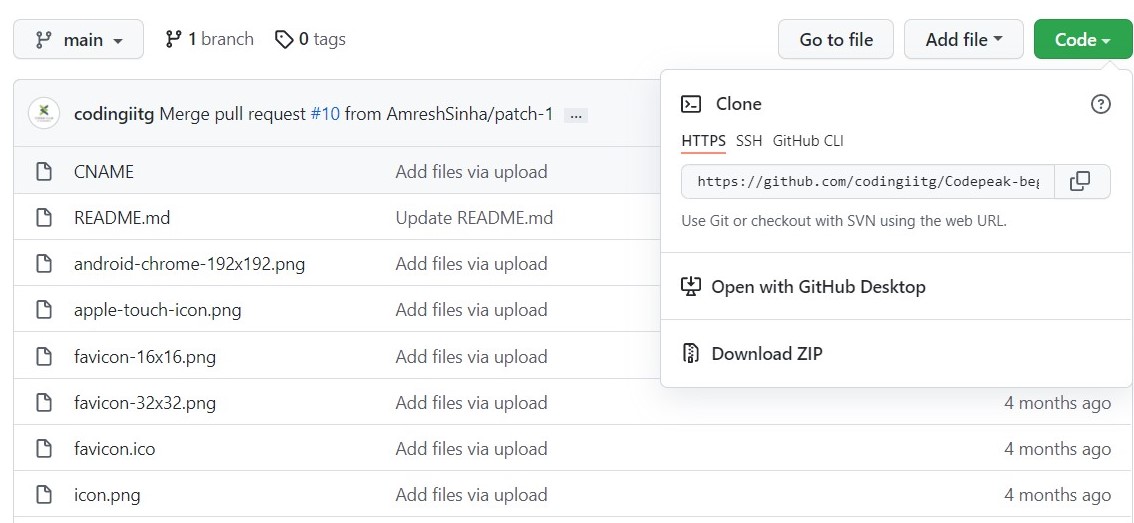Click the terminal icon beside Clone
The width and height of the screenshot is (1134, 523).
pyautogui.click(x=691, y=104)
